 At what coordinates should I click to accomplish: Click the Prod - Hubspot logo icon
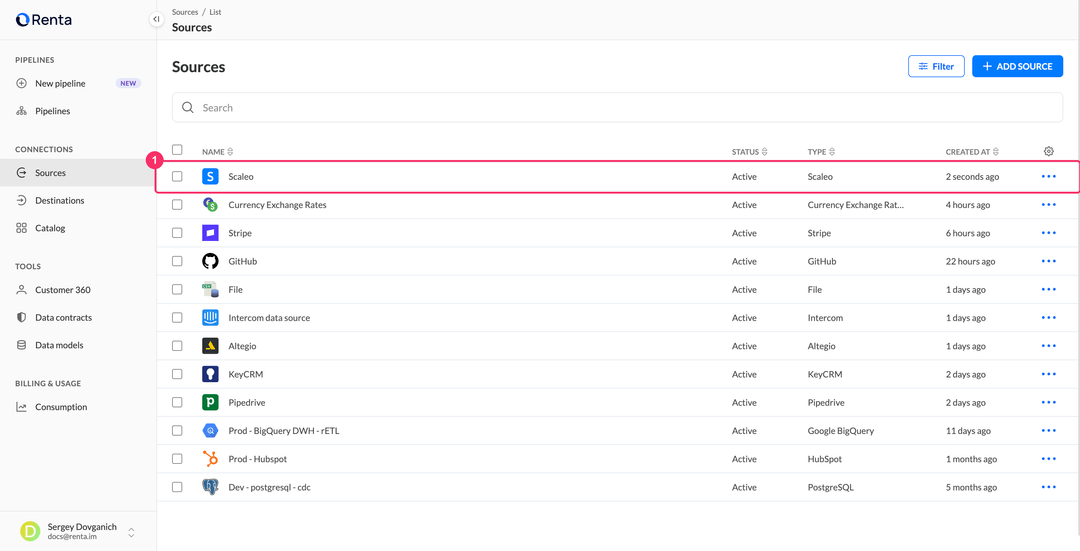pyautogui.click(x=210, y=459)
